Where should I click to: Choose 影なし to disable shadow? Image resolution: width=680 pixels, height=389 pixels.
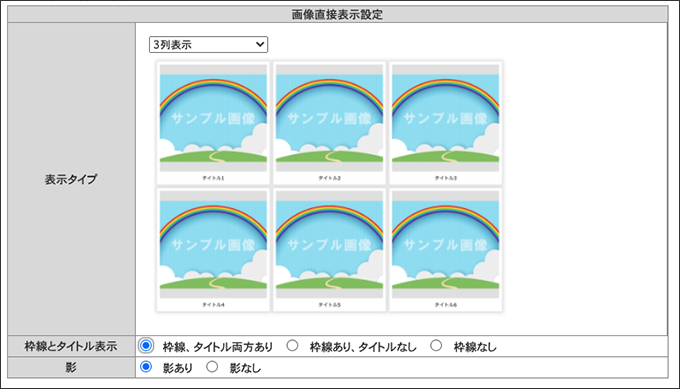tap(212, 367)
